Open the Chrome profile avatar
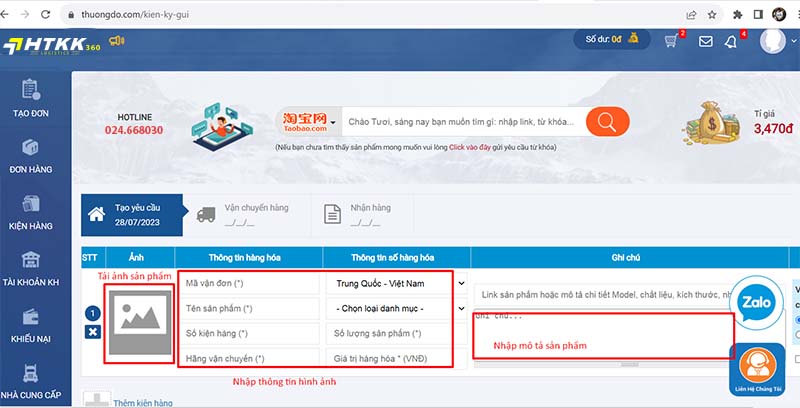 pos(779,15)
